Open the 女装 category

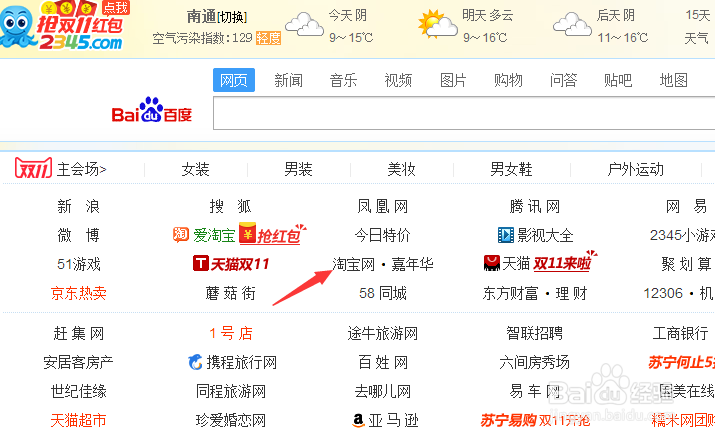[x=196, y=169]
